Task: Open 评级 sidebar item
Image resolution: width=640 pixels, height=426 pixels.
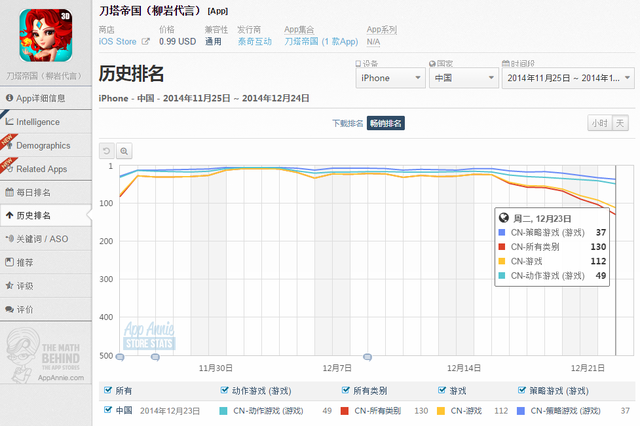Action: coord(46,286)
